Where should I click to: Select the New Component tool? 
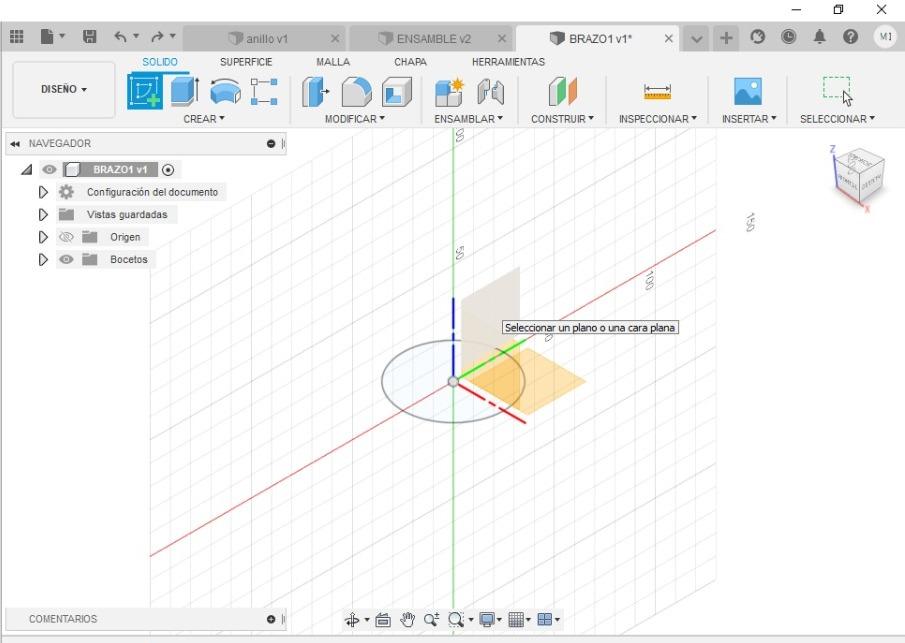click(450, 92)
